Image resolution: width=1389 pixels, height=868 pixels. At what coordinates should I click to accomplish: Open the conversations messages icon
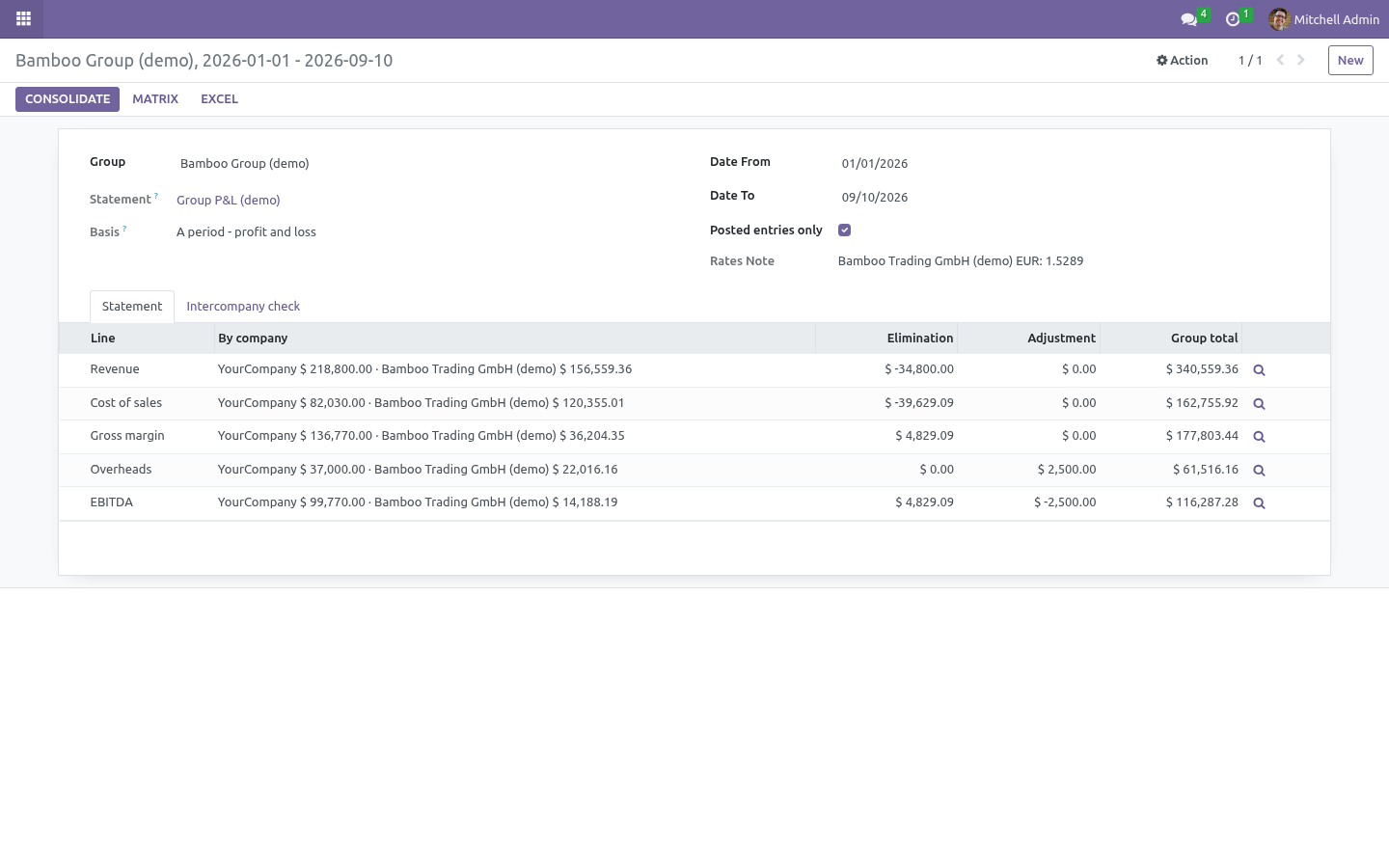pos(1189,19)
